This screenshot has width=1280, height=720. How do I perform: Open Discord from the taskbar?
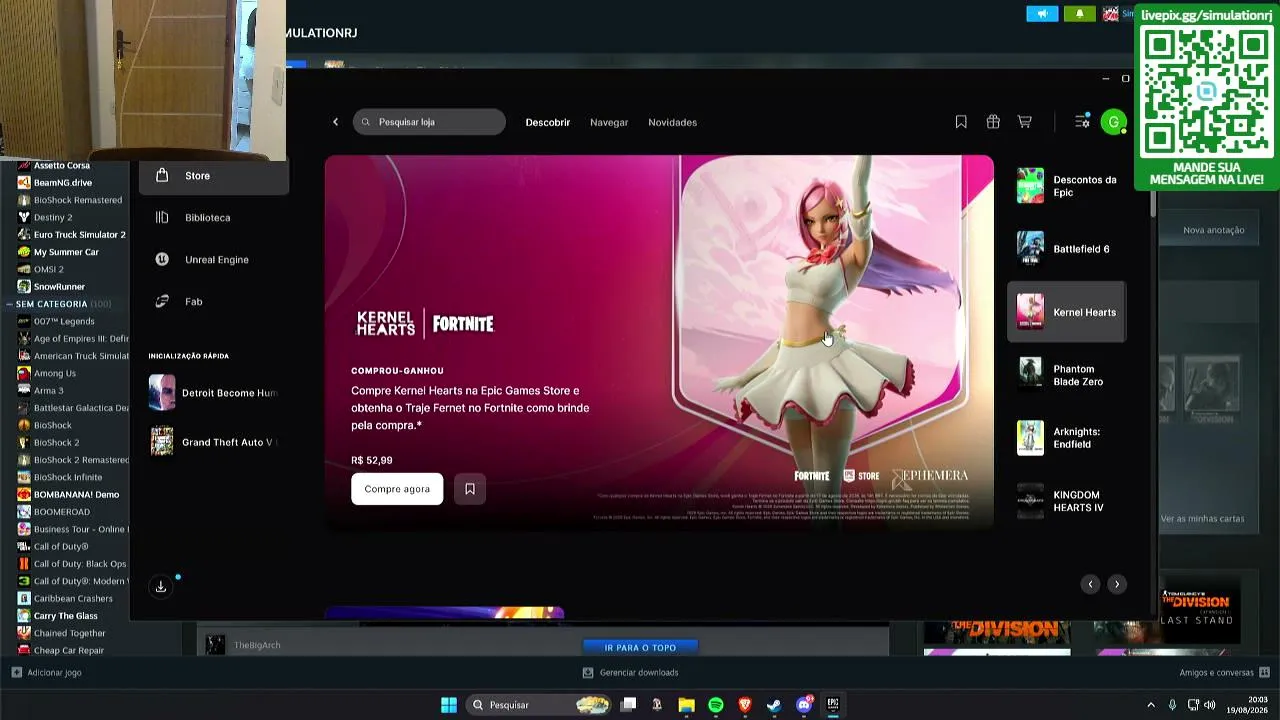click(804, 705)
